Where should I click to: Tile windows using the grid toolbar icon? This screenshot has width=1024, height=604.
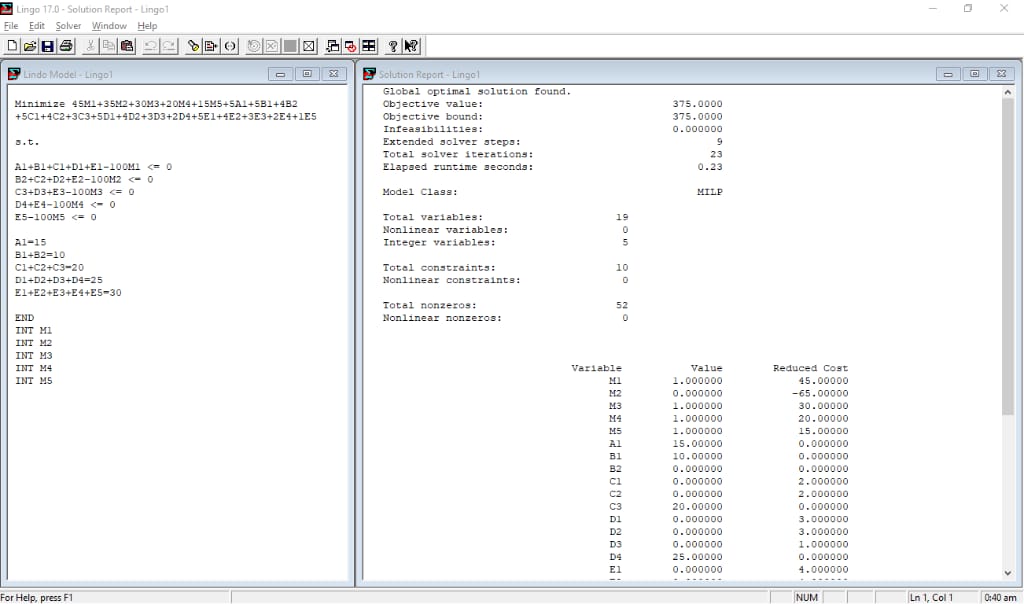click(369, 46)
